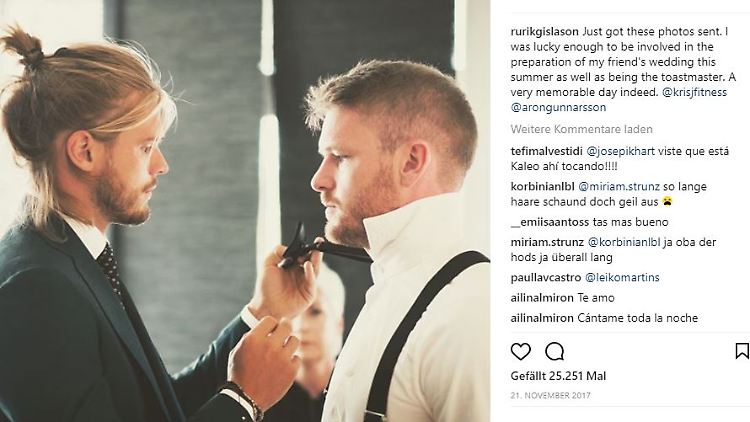Open the tefimalvestidi commenter profile
Viewport: 750px width, 422px height.
[x=546, y=151]
